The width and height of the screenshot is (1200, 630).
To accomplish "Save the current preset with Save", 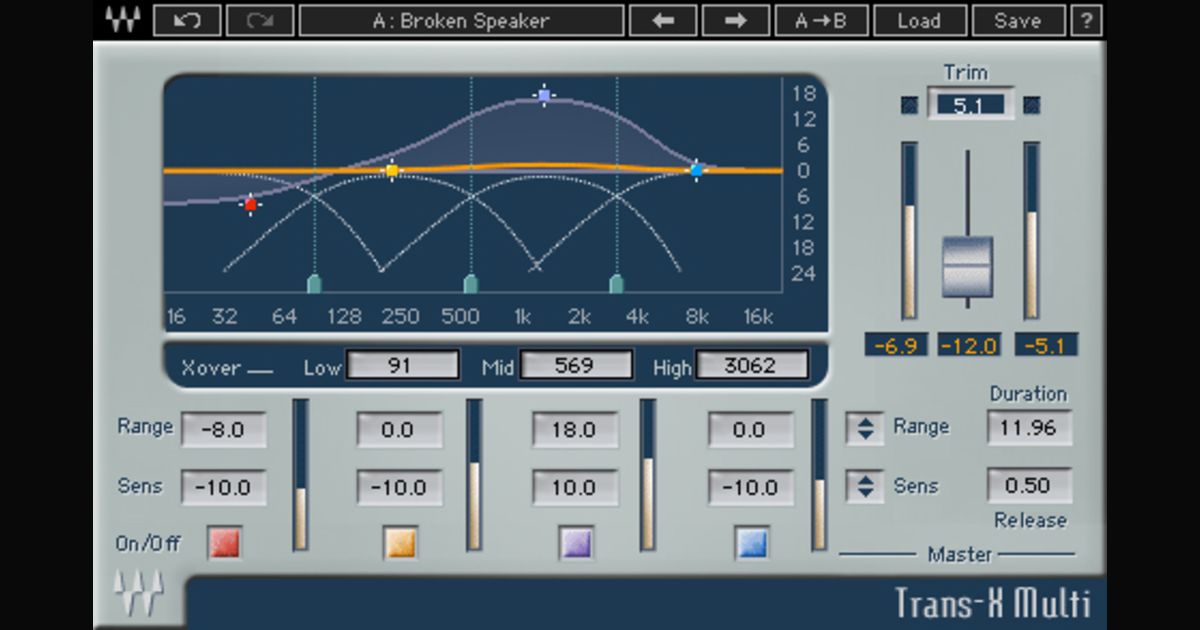I will pyautogui.click(x=1018, y=20).
